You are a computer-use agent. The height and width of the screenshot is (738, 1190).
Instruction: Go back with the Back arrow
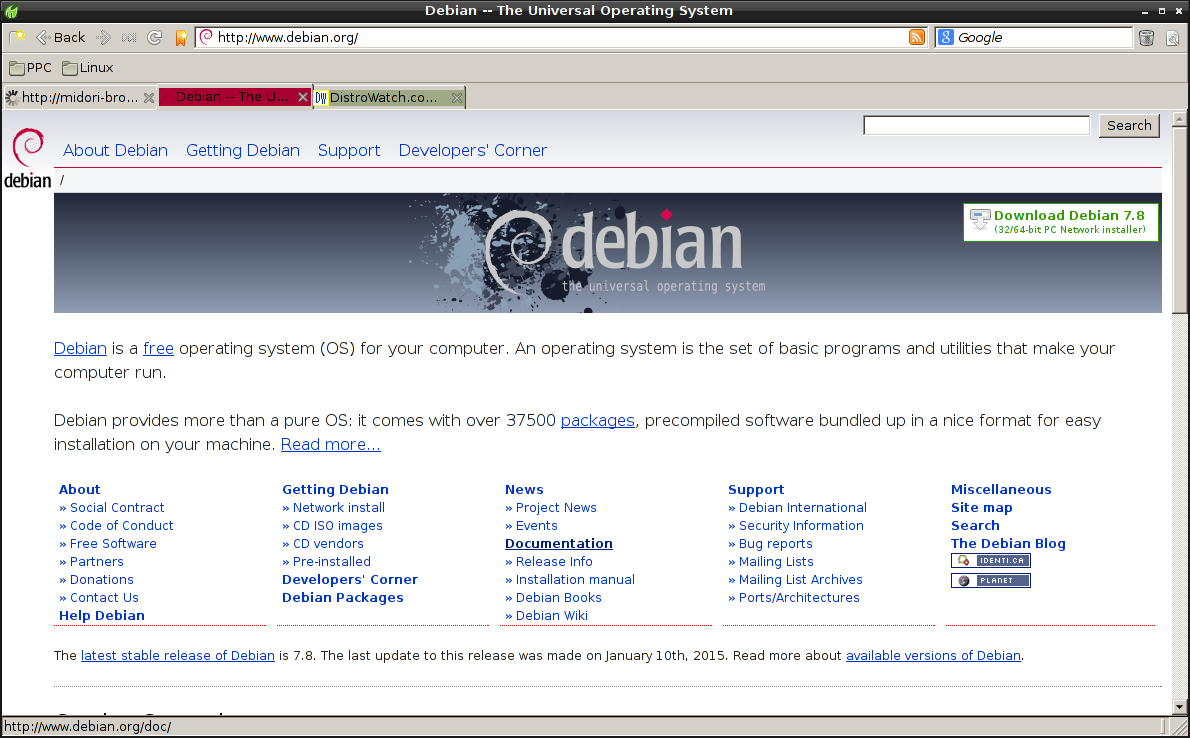pos(61,37)
